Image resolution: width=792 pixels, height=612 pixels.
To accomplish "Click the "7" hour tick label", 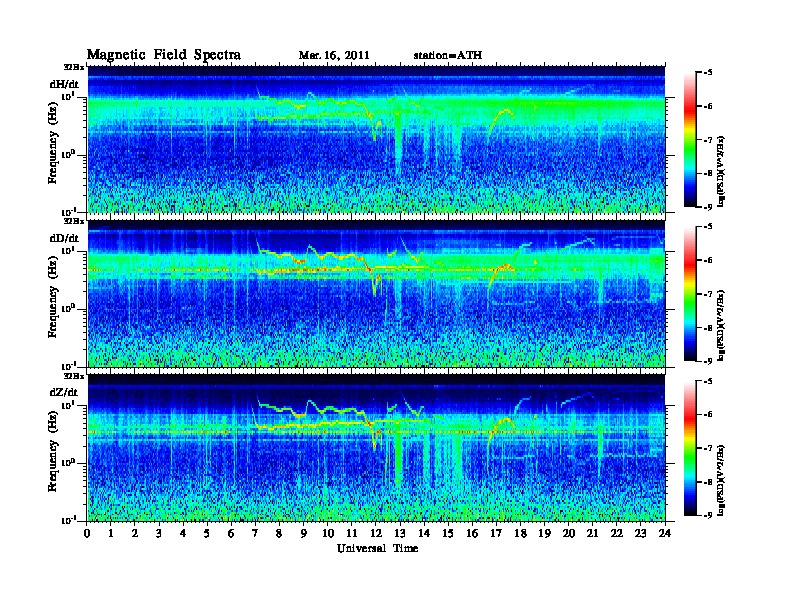I will 256,533.
